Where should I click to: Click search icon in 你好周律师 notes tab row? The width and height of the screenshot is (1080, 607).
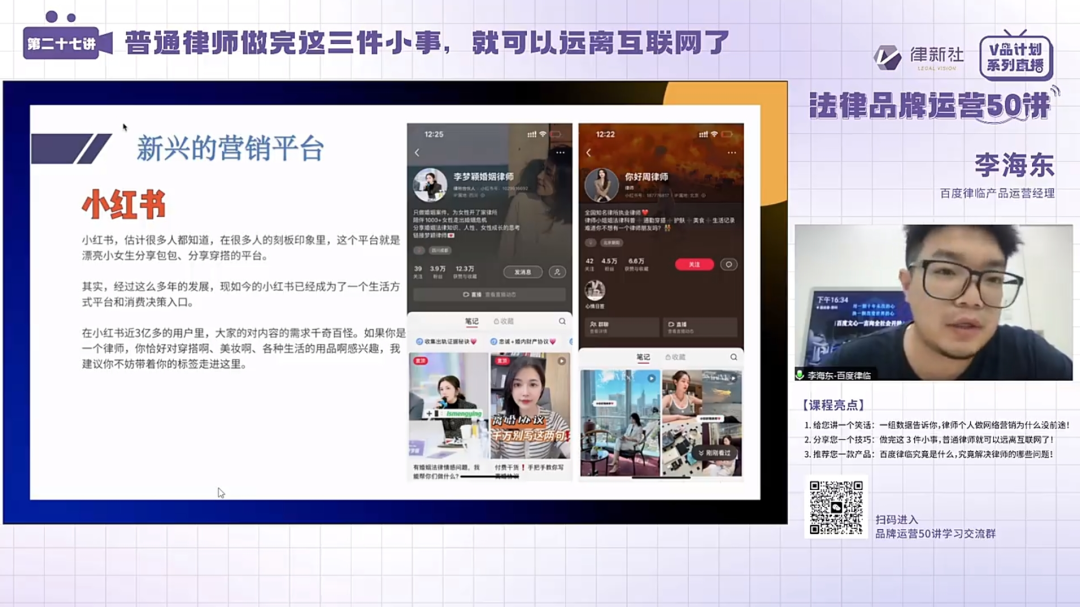tap(734, 357)
